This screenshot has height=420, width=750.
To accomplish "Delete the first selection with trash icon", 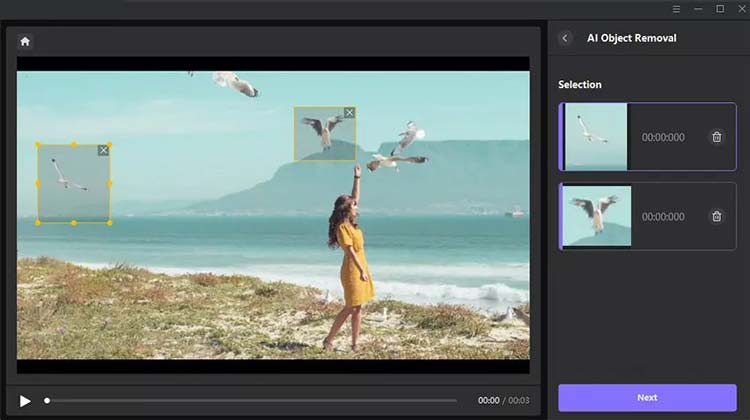I will tap(716, 137).
